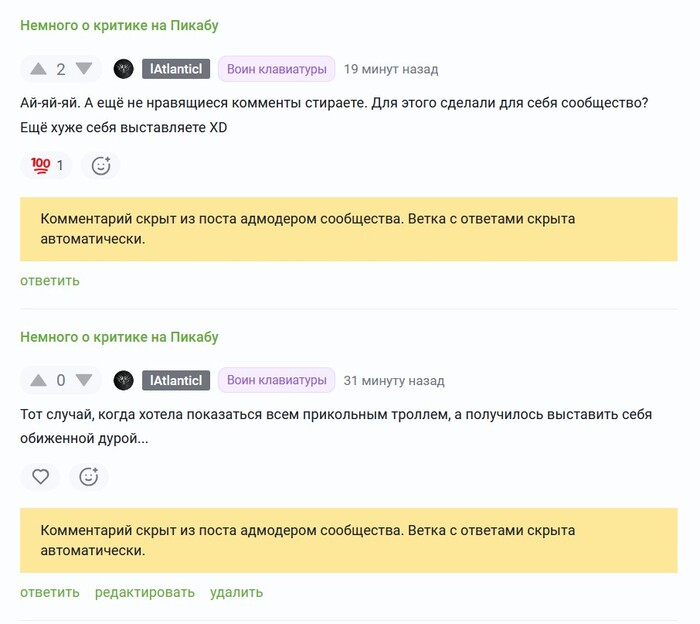The width and height of the screenshot is (700, 624).
Task: Open second post title link 'Немного о критике на Пикабу'
Action: (119, 337)
